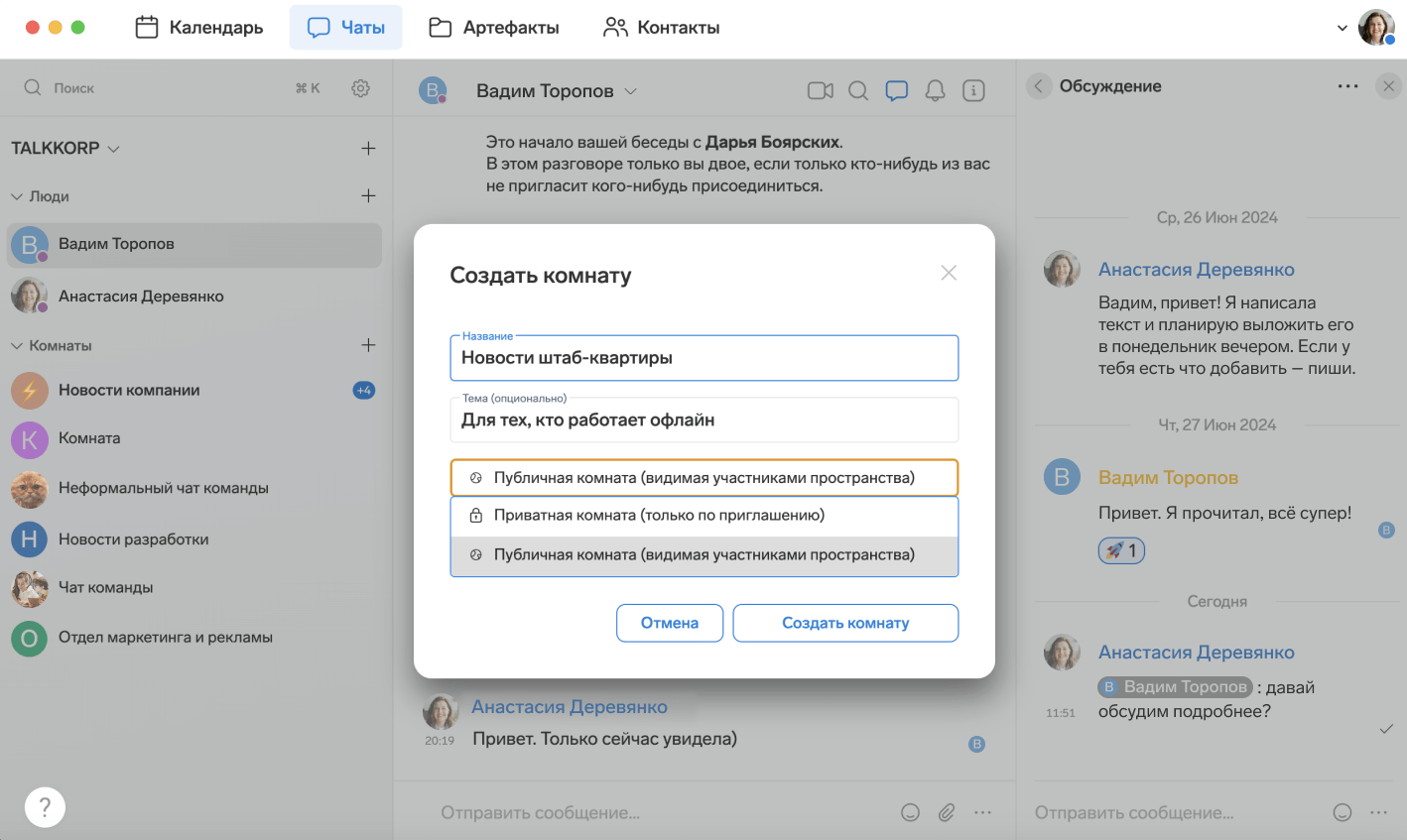Screen dimensions: 1407x840
Task: Click Новости компании room avatar icon
Action: point(29,391)
